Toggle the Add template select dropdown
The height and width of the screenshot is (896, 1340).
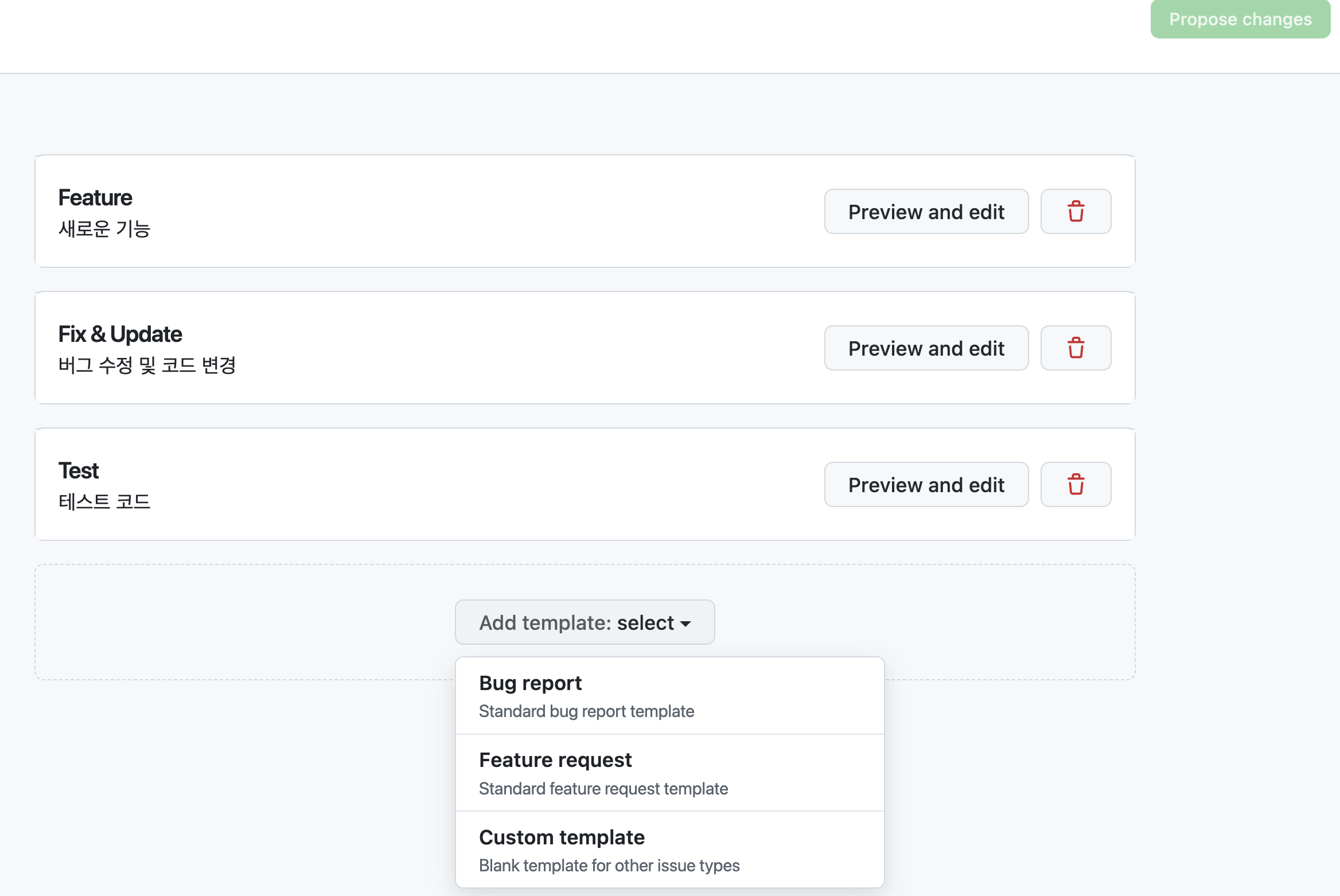[584, 622]
